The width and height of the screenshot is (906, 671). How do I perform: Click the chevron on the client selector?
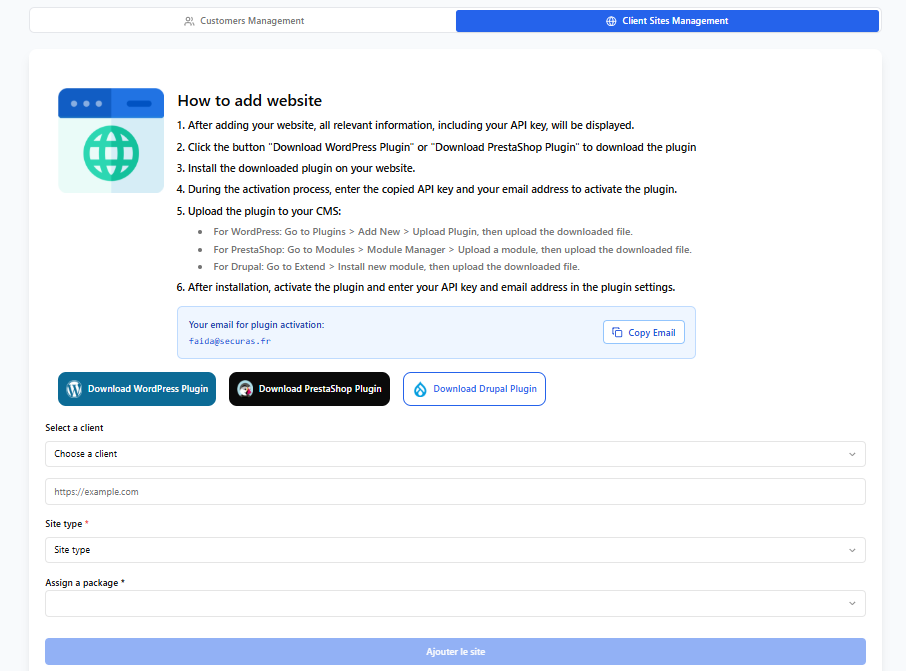(x=852, y=453)
